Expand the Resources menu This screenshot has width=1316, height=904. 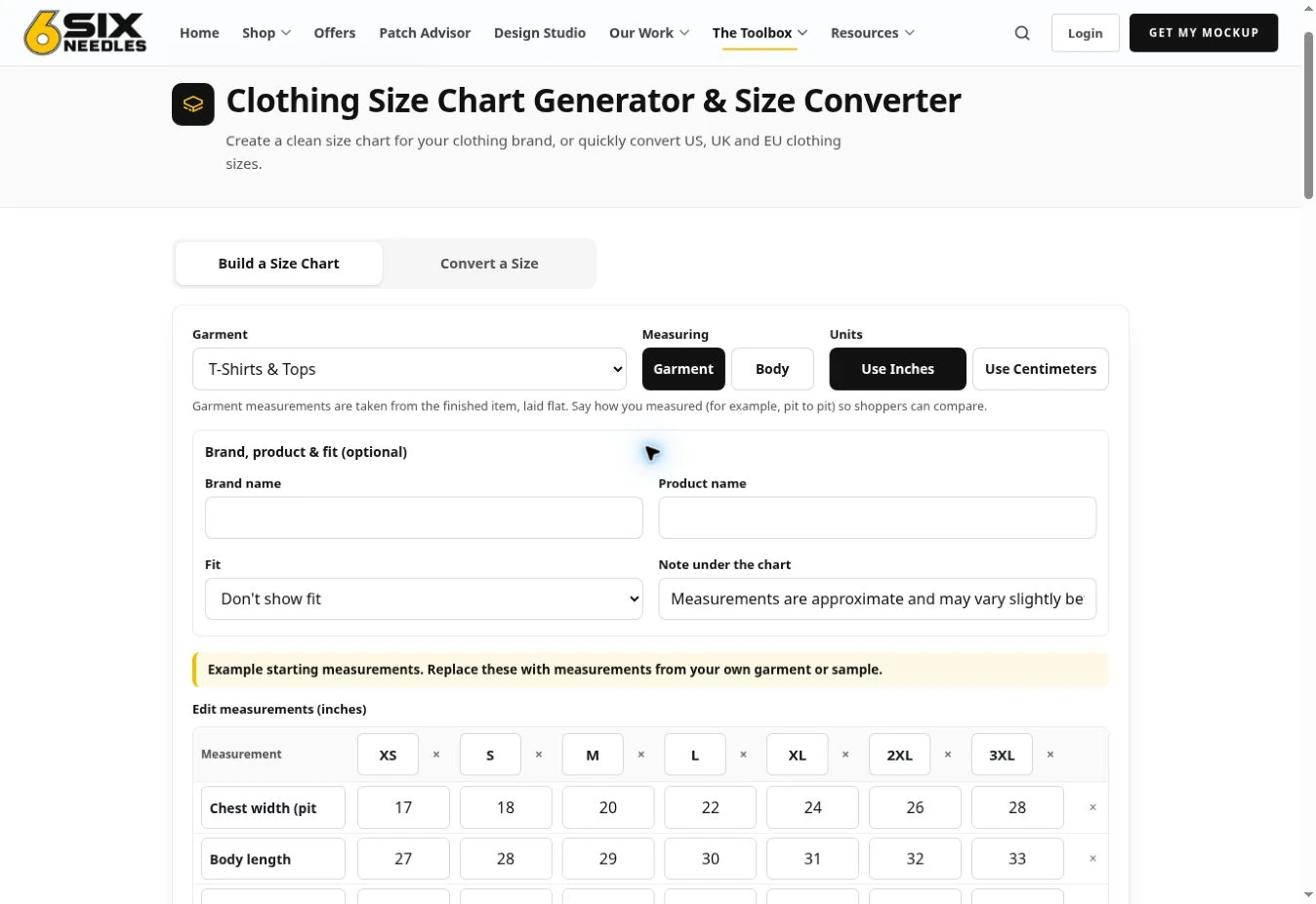coord(873,33)
